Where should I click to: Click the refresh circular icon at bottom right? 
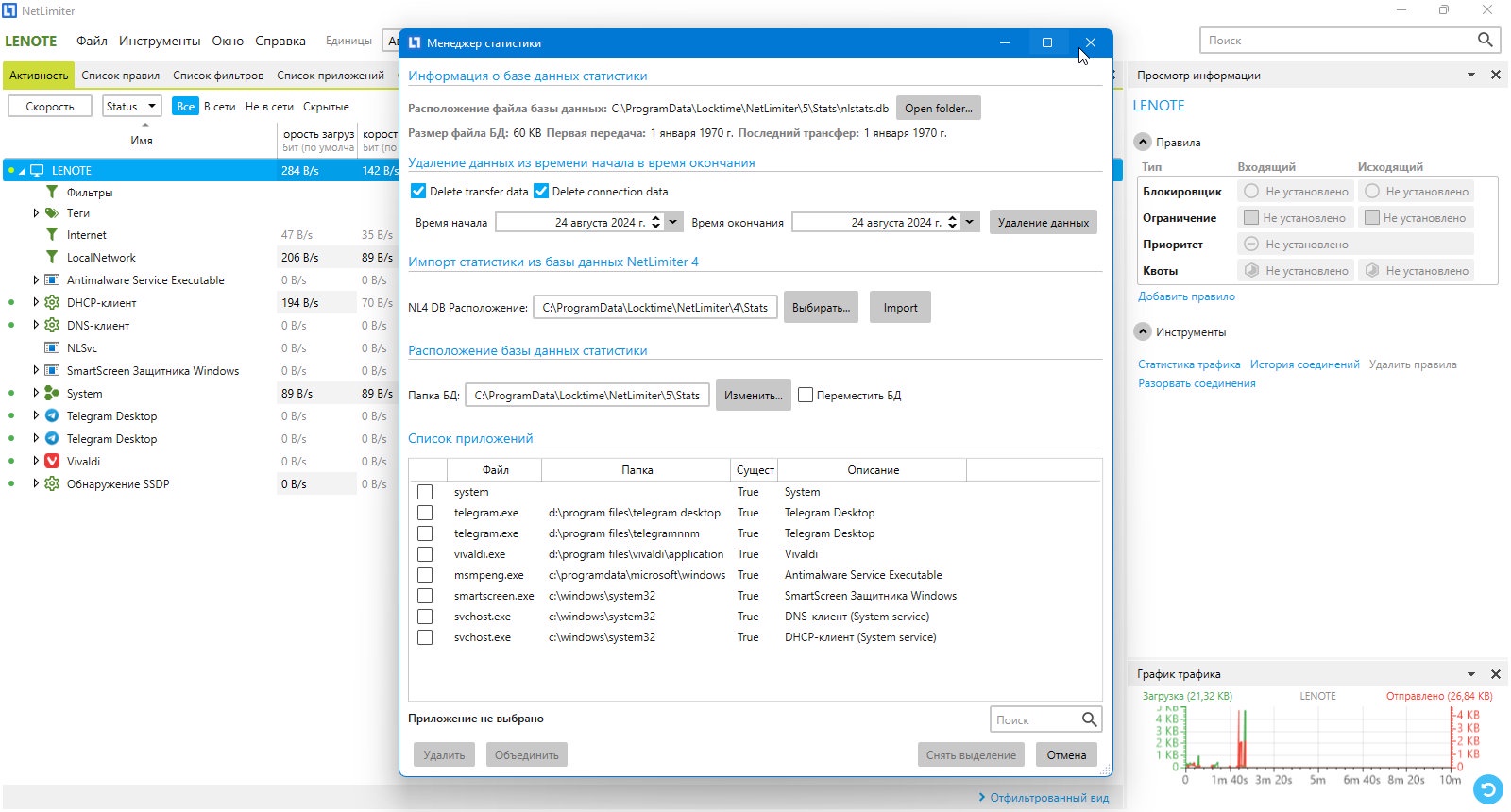pos(1488,788)
